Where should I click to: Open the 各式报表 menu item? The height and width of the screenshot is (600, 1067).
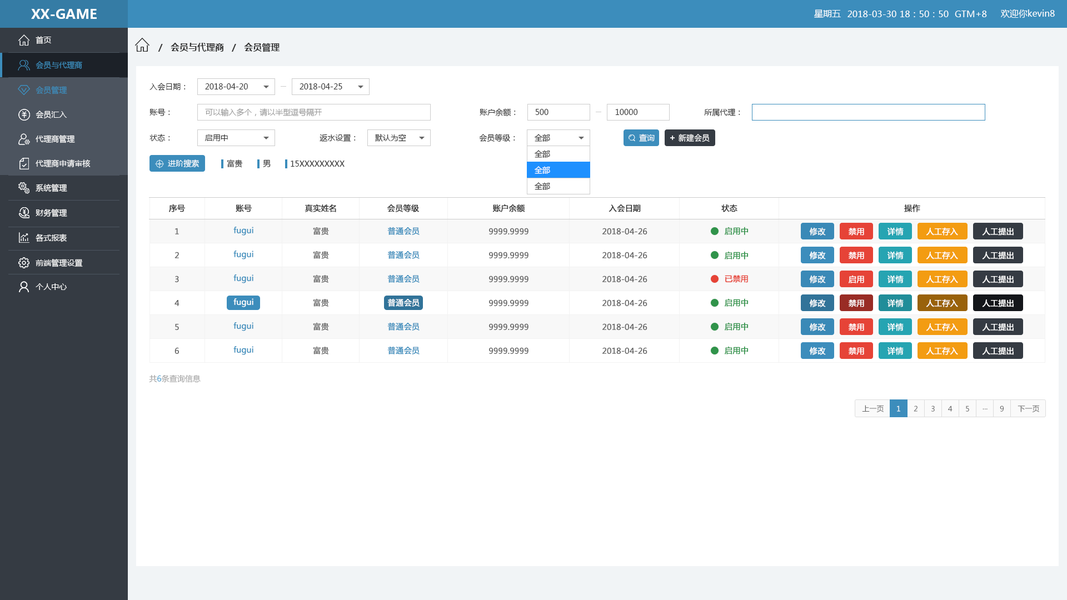click(x=64, y=237)
